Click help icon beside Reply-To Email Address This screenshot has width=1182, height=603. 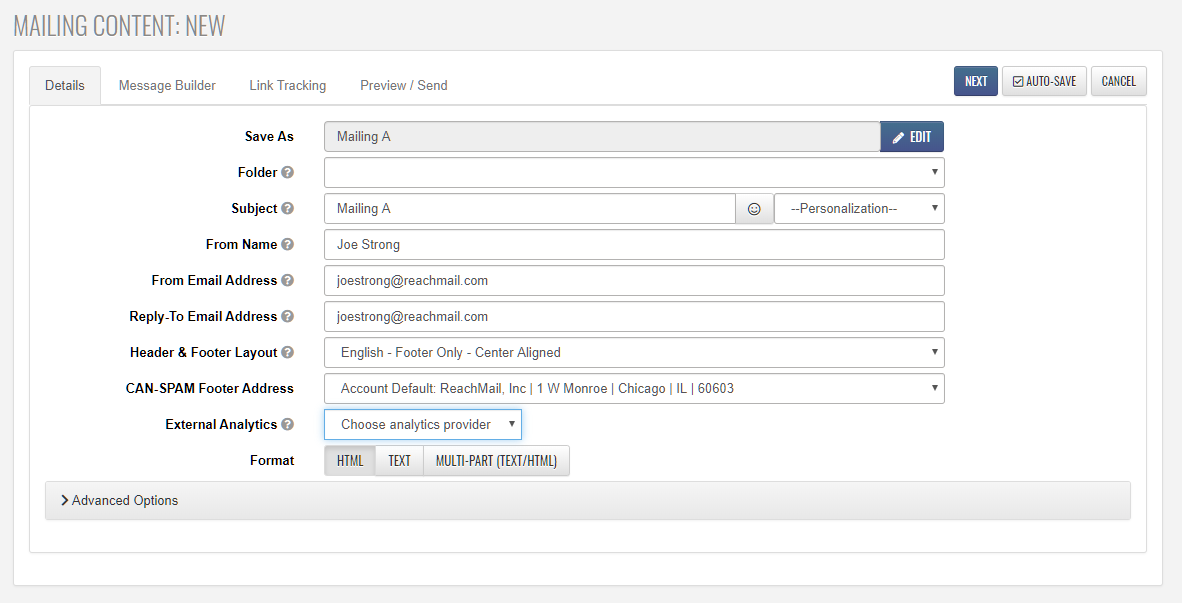click(x=287, y=317)
